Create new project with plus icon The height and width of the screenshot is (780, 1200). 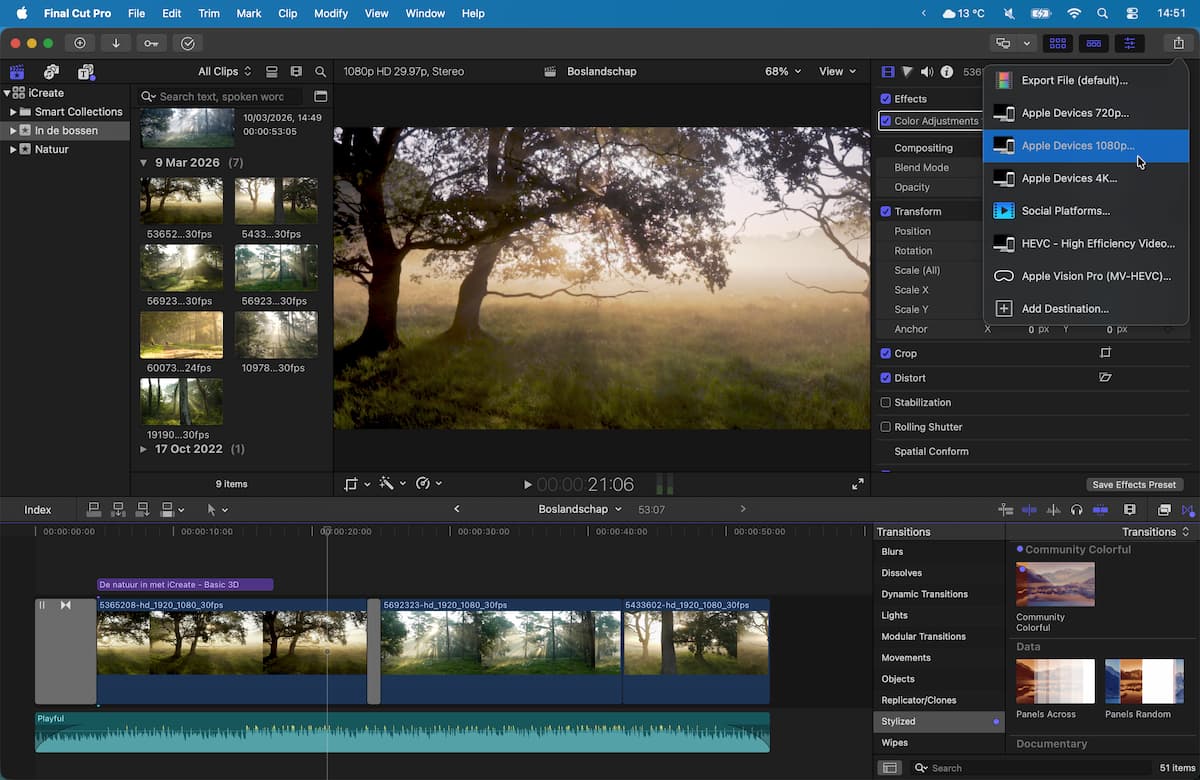click(x=80, y=43)
